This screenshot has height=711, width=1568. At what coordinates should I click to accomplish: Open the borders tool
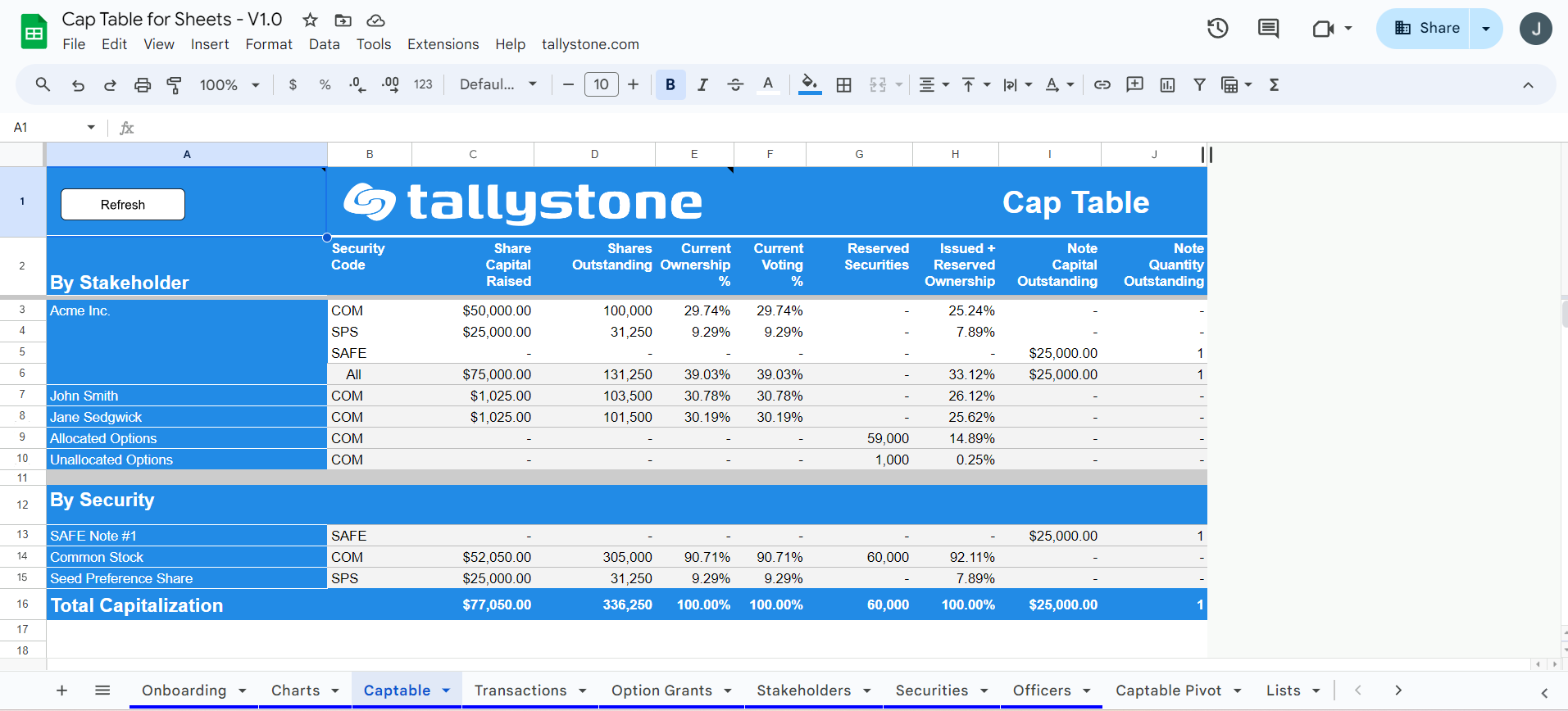[x=843, y=84]
